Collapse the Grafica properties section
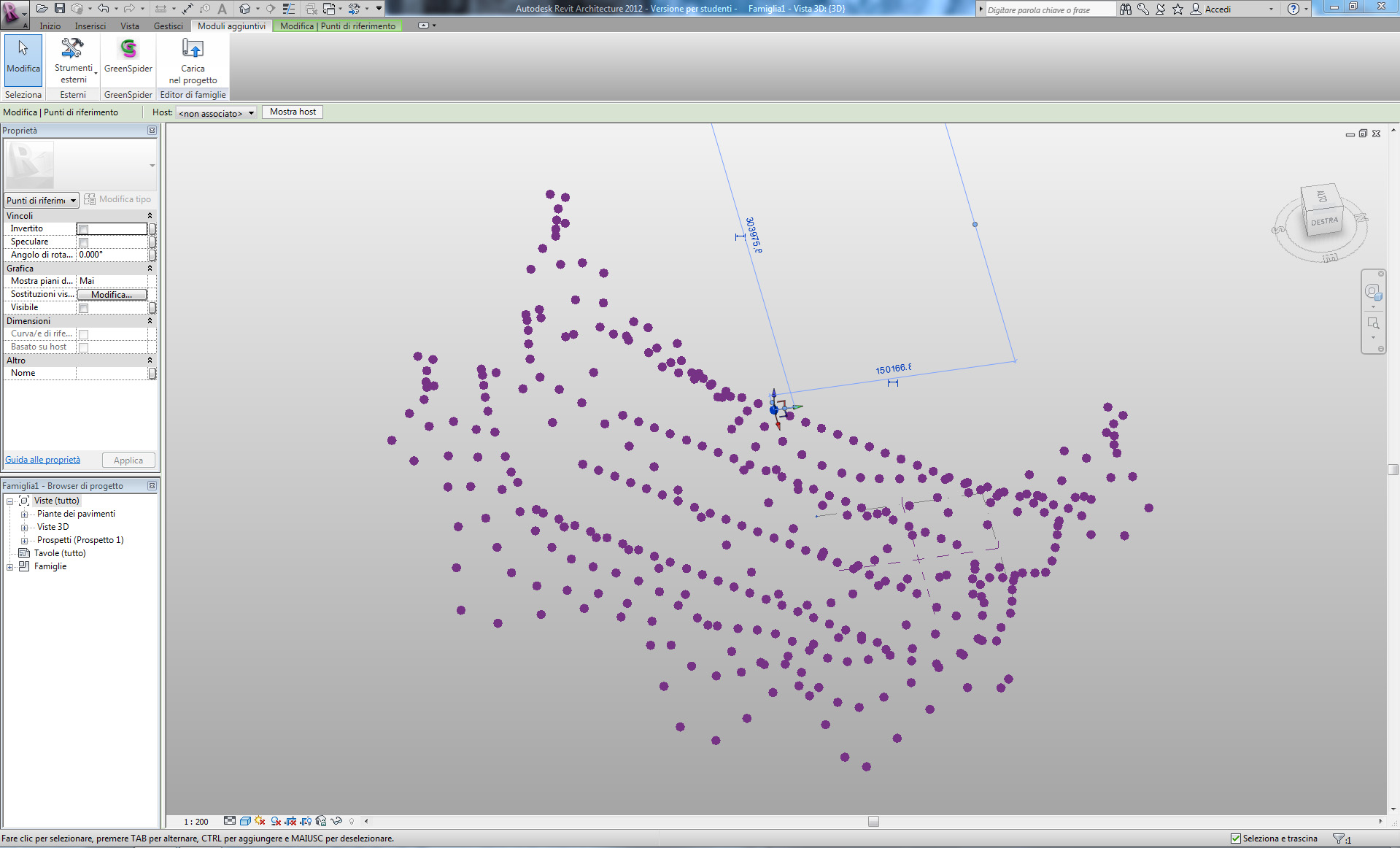 point(150,269)
